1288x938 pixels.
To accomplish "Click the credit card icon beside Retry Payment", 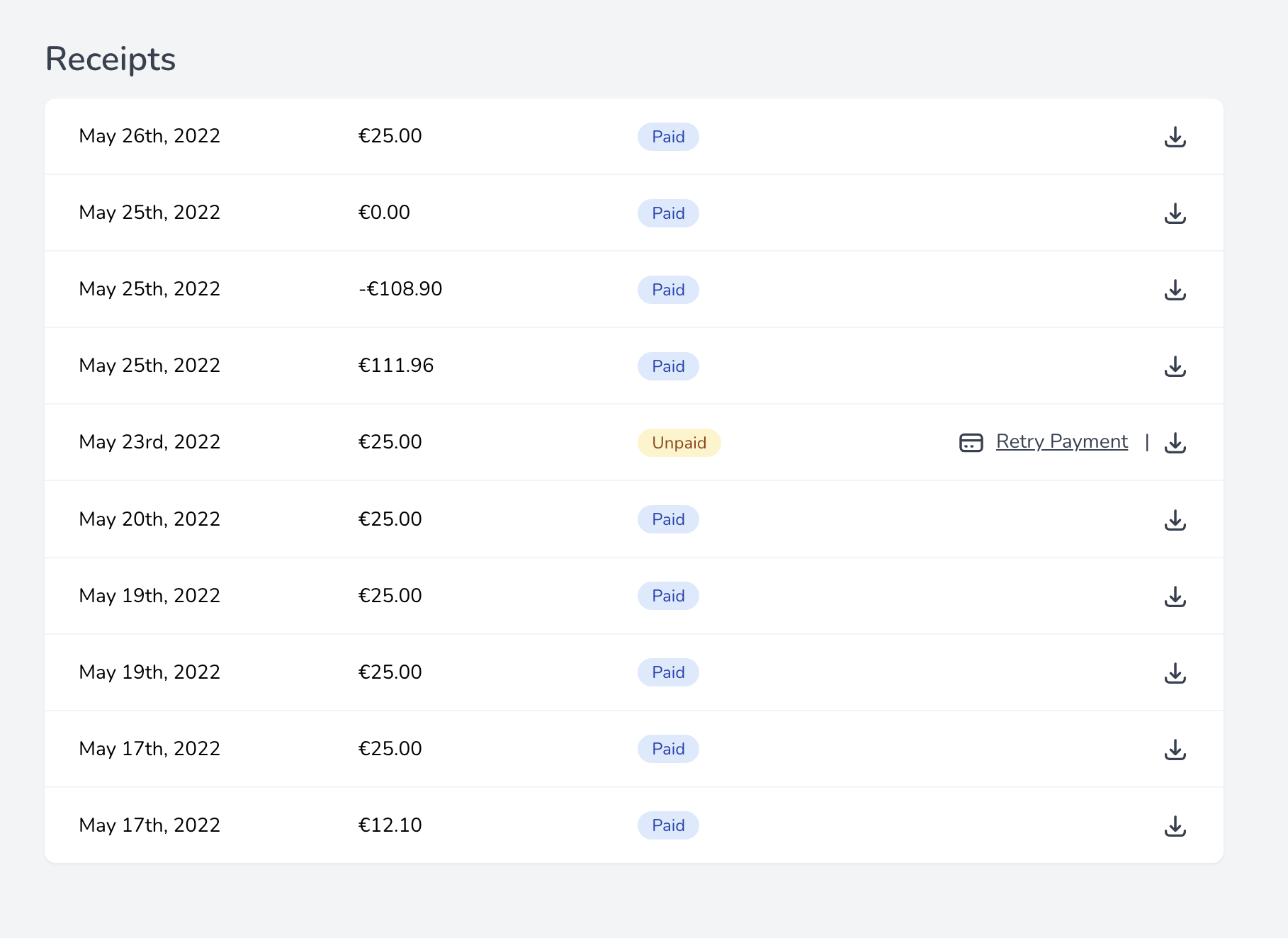I will point(971,443).
